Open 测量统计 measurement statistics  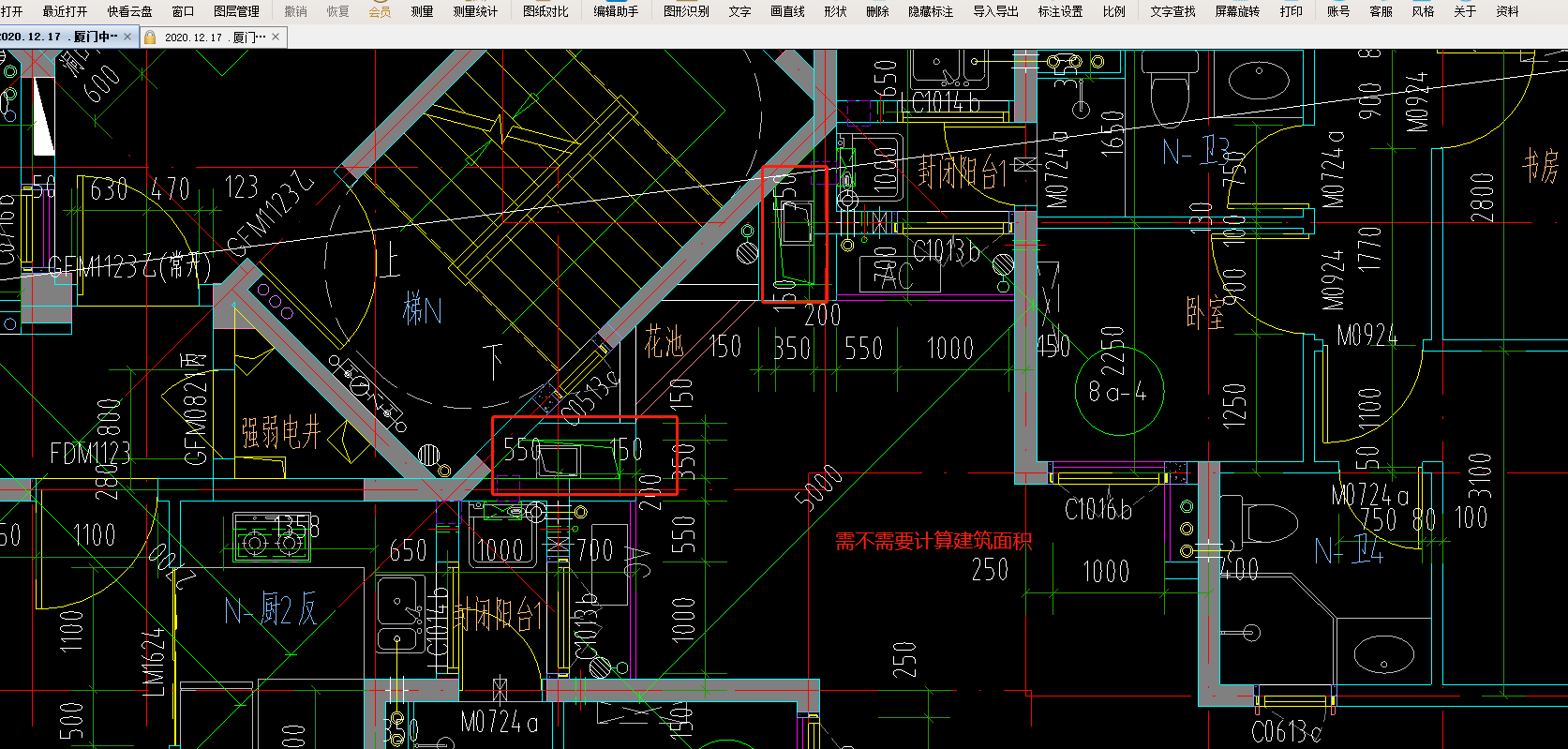coord(475,11)
